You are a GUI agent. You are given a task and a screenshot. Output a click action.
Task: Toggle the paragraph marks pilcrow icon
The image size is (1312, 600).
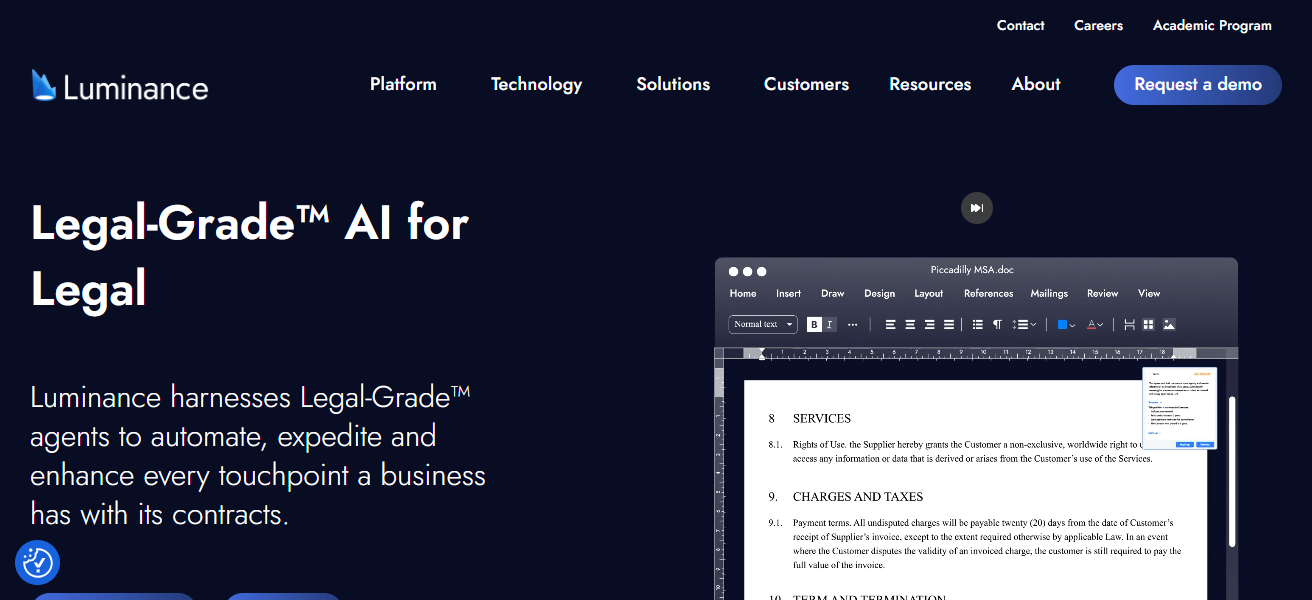tap(997, 324)
